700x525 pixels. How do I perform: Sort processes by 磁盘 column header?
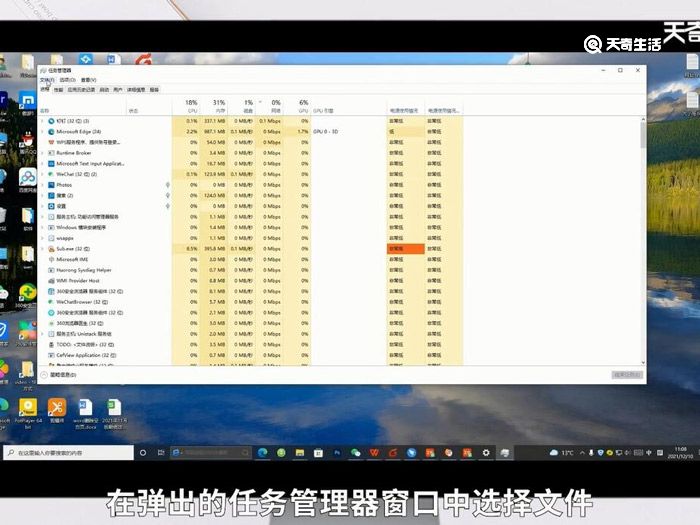[x=242, y=106]
